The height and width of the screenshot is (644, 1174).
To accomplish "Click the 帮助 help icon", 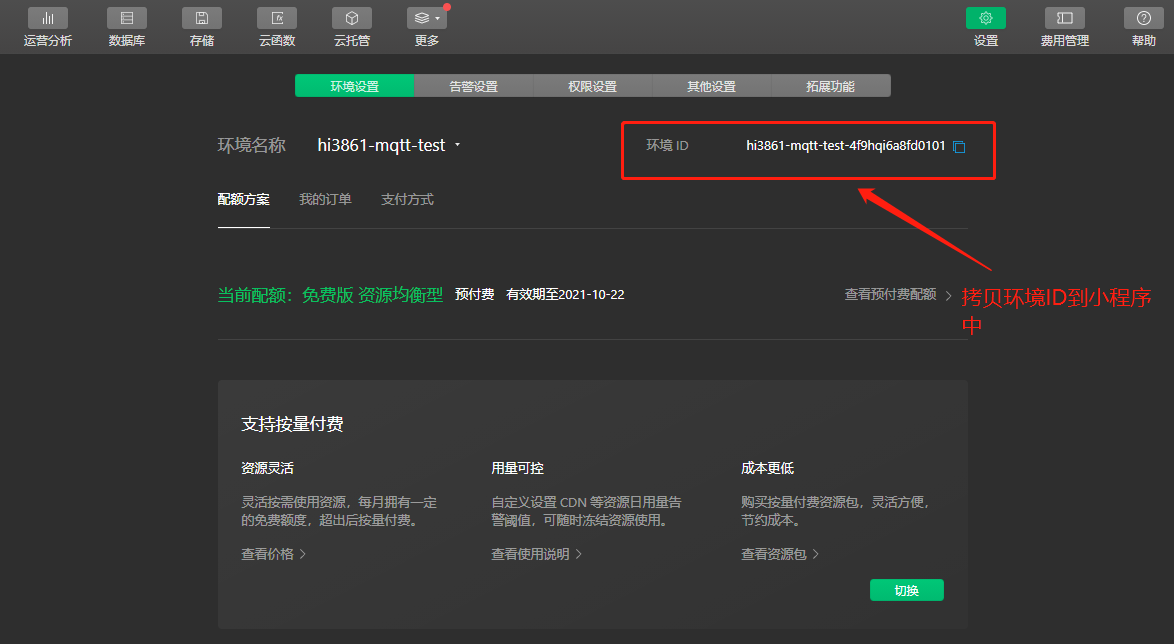I will point(1143,18).
